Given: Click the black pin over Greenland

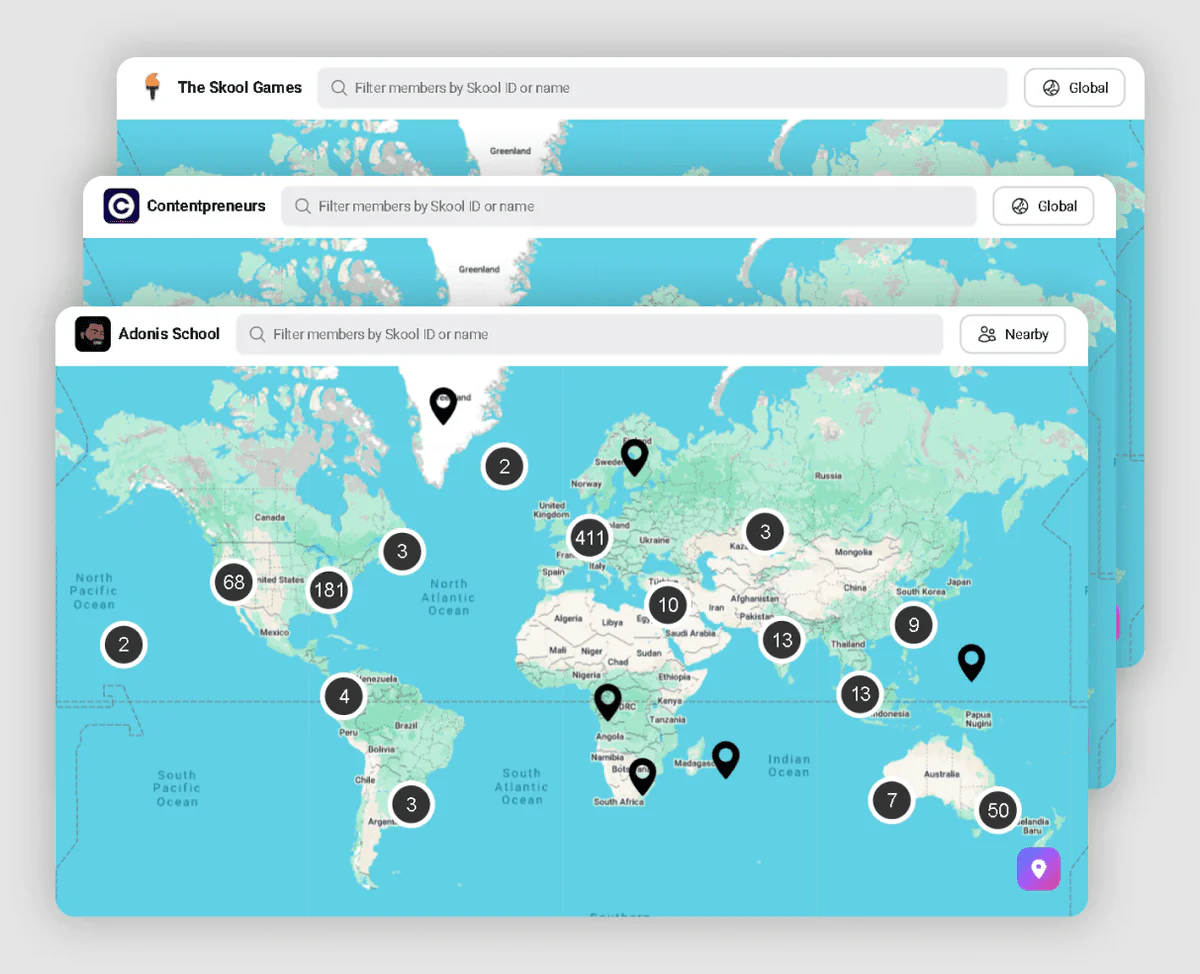Looking at the screenshot, I should click(x=443, y=404).
